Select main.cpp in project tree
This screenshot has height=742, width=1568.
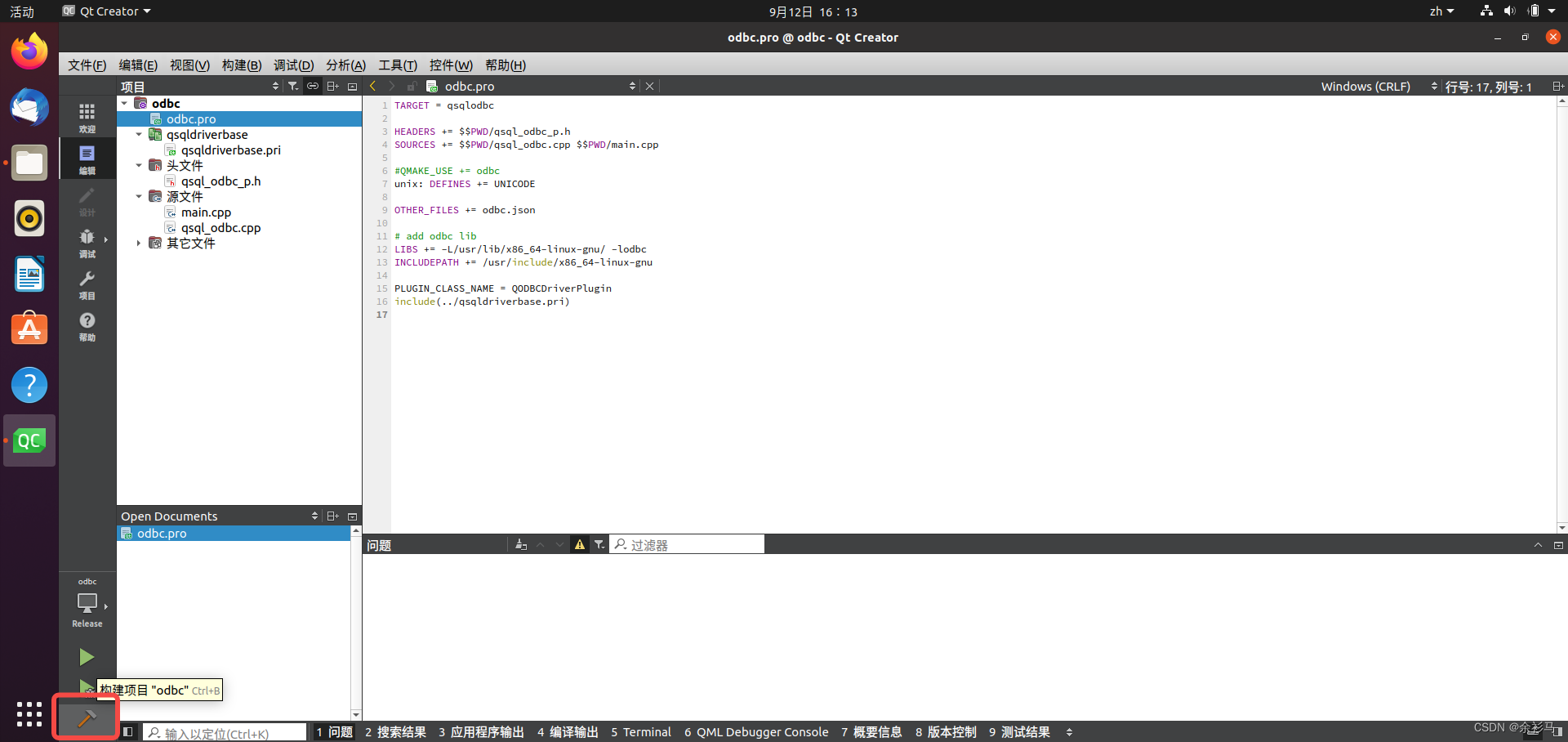(x=207, y=212)
